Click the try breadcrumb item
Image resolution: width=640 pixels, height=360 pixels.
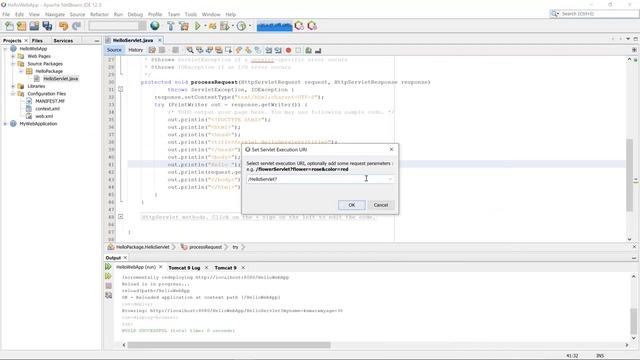(x=235, y=247)
